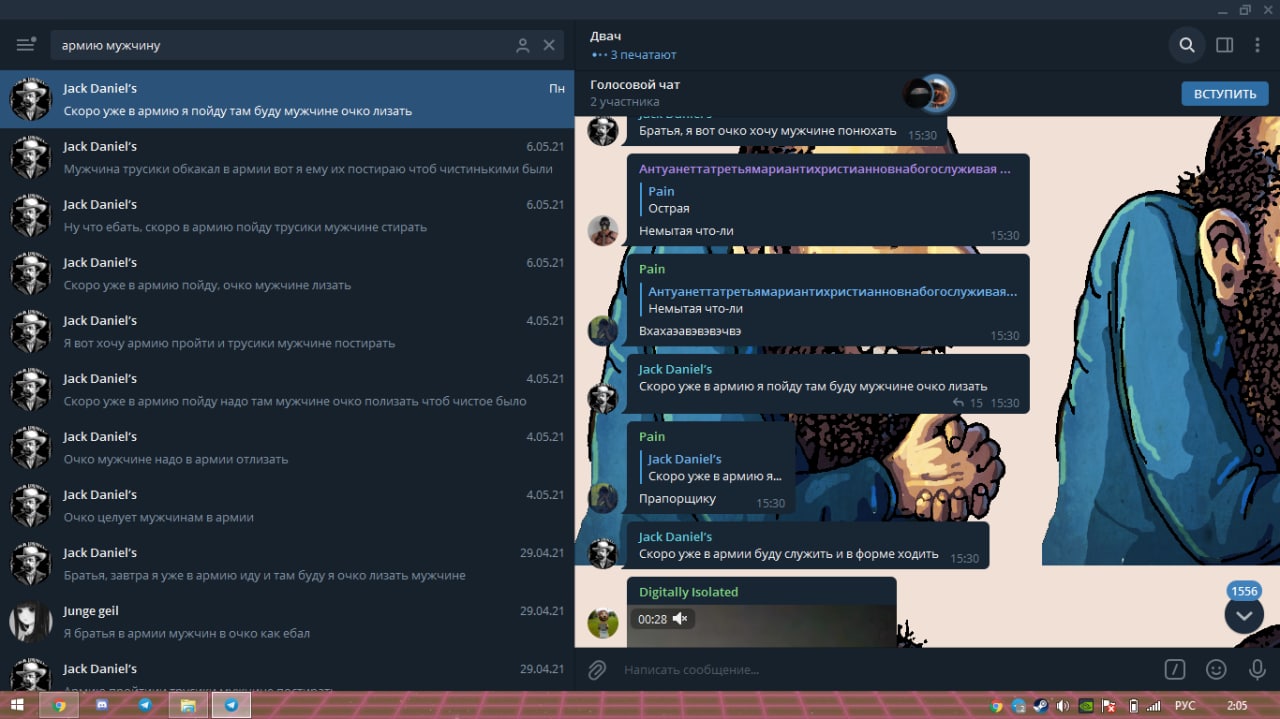Screen dimensions: 1280x719
Task: Click the ВСТУПИТЬ voice chat button
Action: click(1224, 94)
